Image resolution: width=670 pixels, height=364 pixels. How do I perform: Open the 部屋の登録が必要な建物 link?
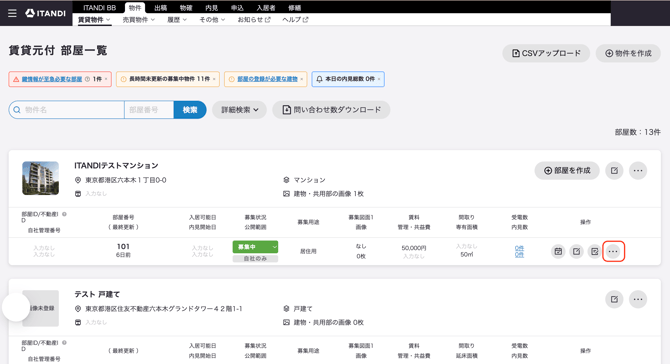pyautogui.click(x=267, y=79)
